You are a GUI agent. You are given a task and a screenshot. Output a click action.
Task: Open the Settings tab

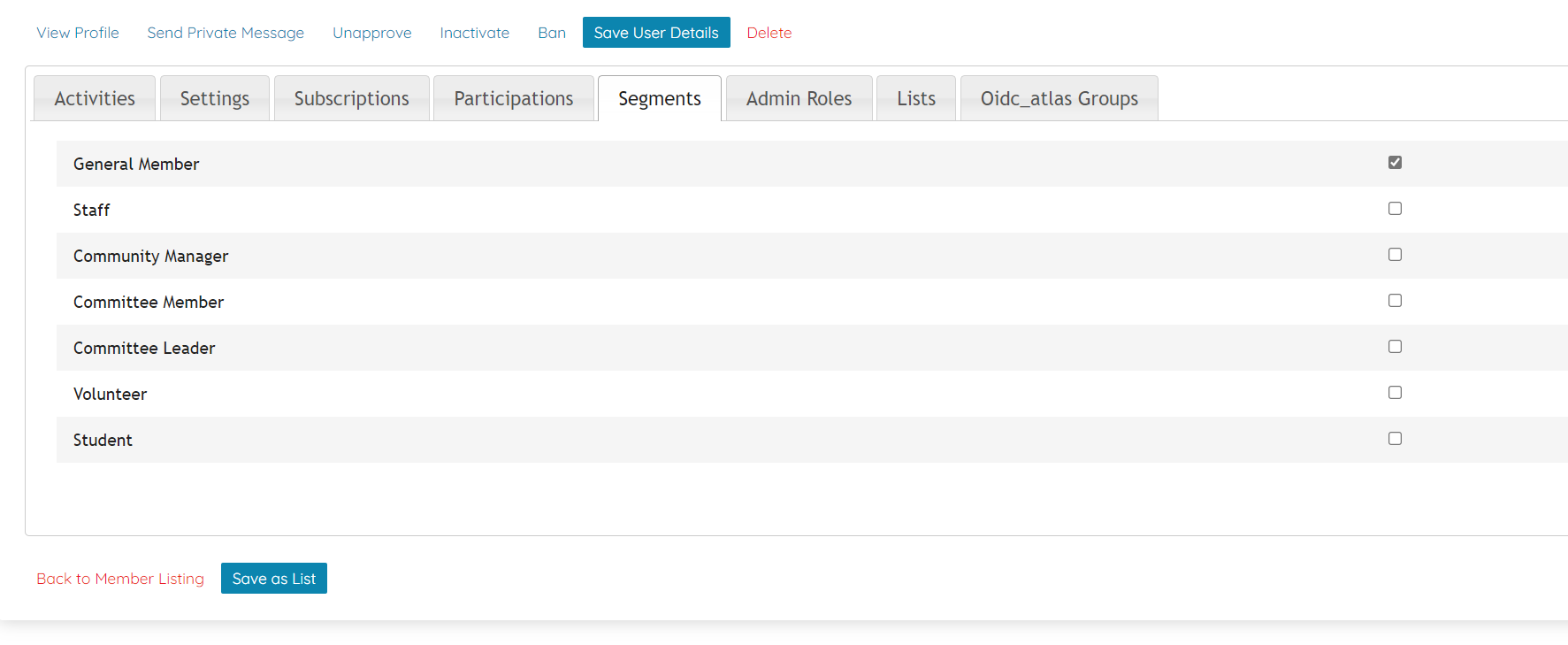point(215,98)
